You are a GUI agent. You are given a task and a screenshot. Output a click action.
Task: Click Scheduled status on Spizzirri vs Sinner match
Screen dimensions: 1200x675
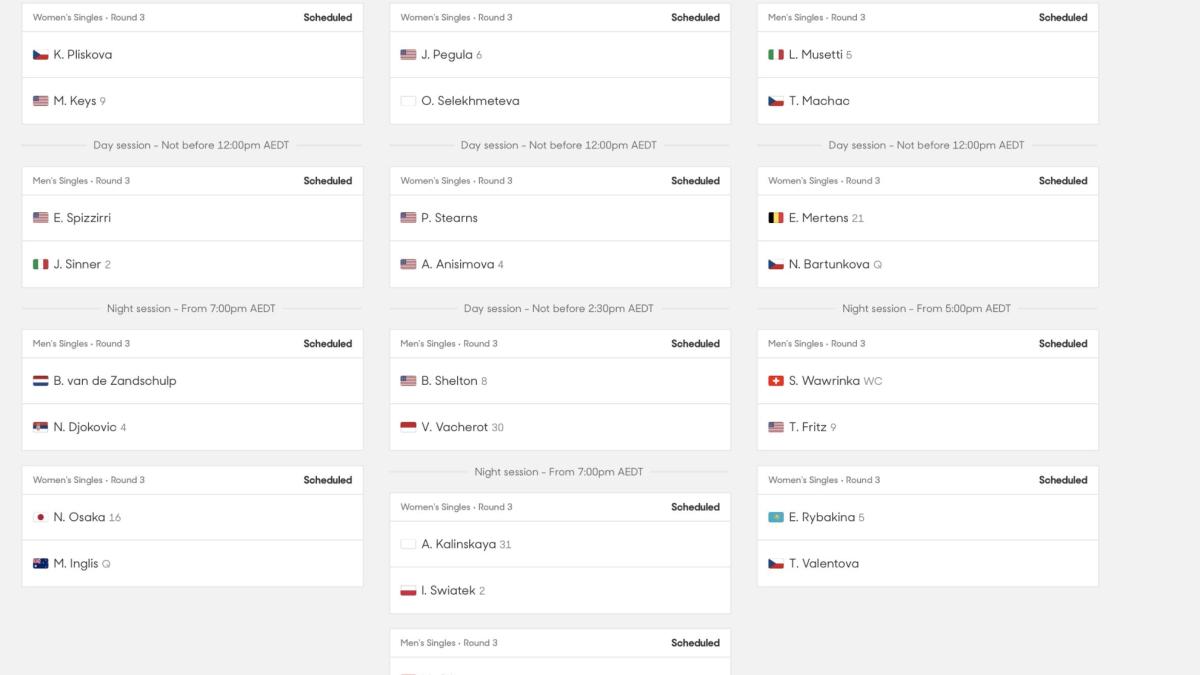click(x=328, y=181)
